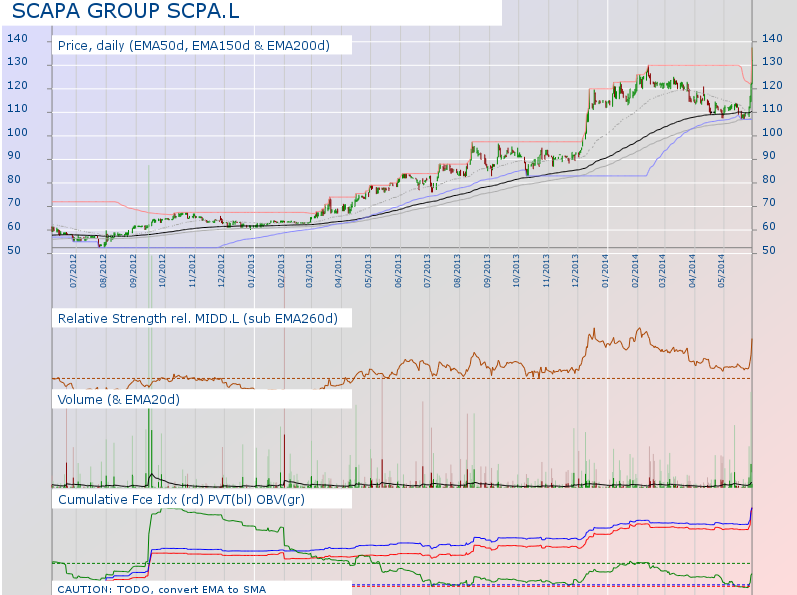Click the 01/2013 date axis label
The height and width of the screenshot is (595, 797).
point(251,271)
